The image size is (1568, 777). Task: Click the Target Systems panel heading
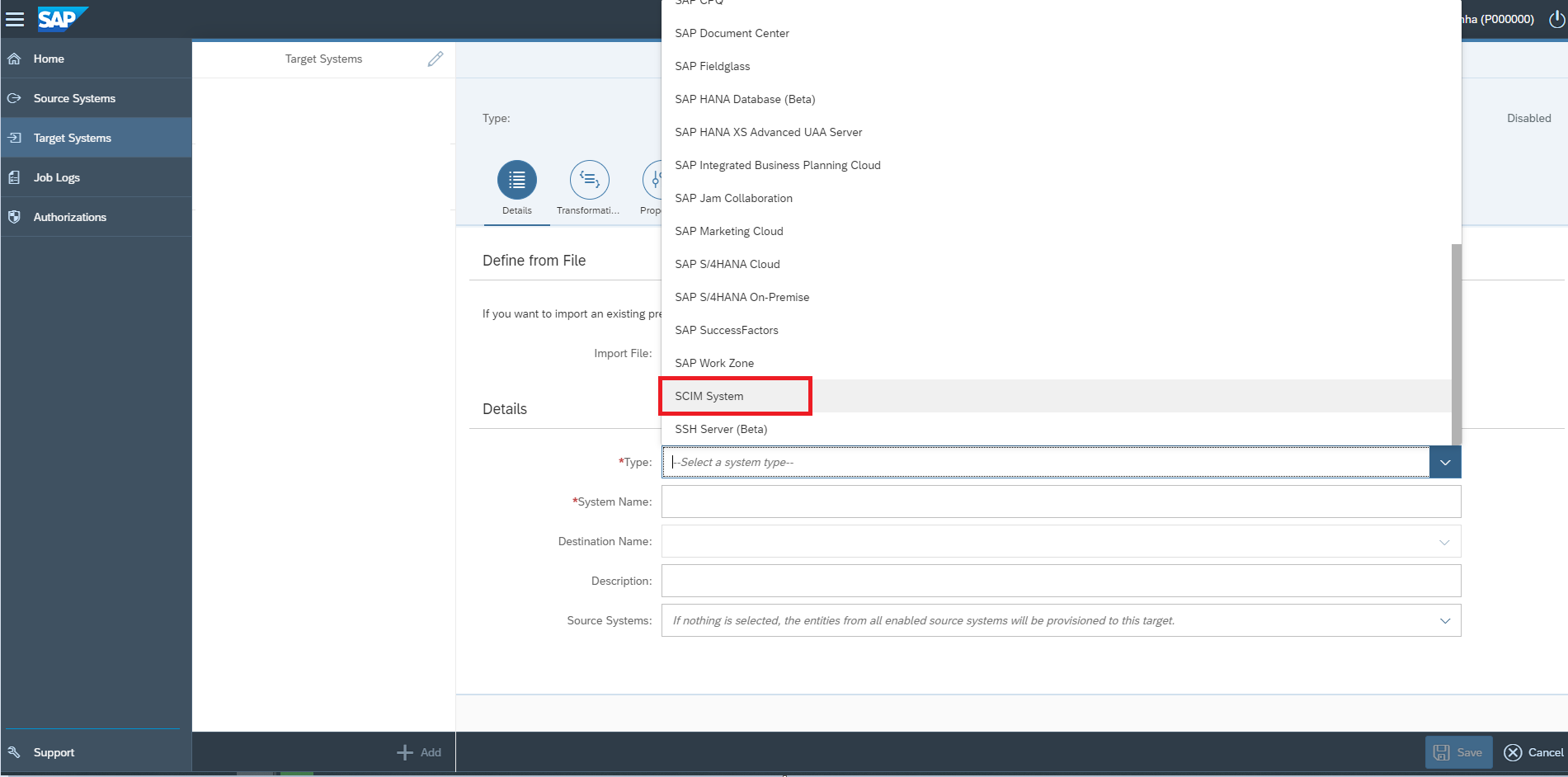coord(323,59)
